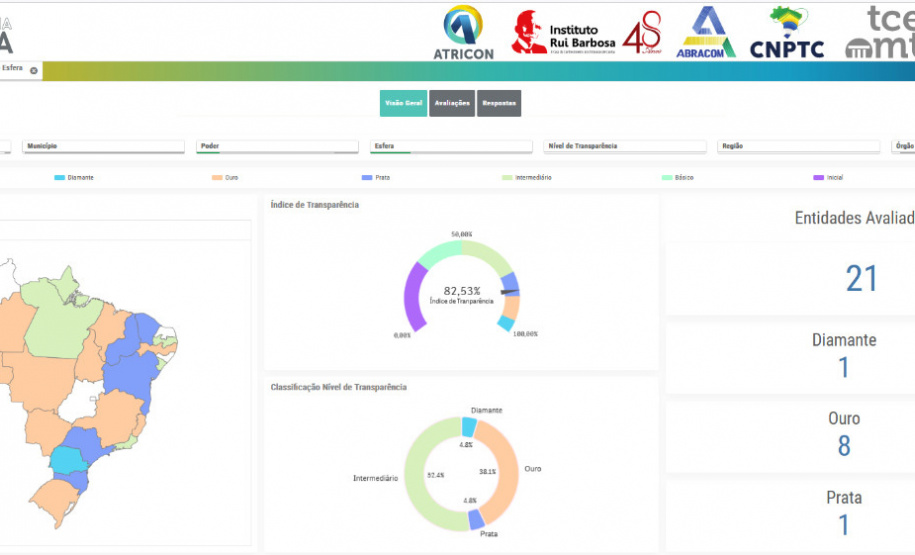Expand the Nível de Transparência filter
The width and height of the screenshot is (915, 555).
coord(625,146)
